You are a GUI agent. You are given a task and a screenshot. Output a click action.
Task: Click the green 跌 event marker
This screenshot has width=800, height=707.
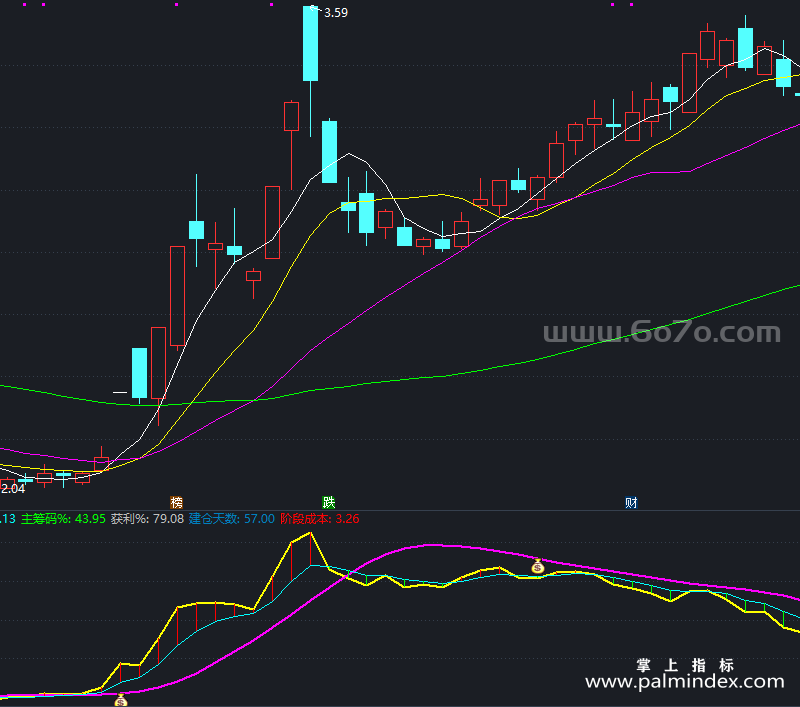point(329,502)
